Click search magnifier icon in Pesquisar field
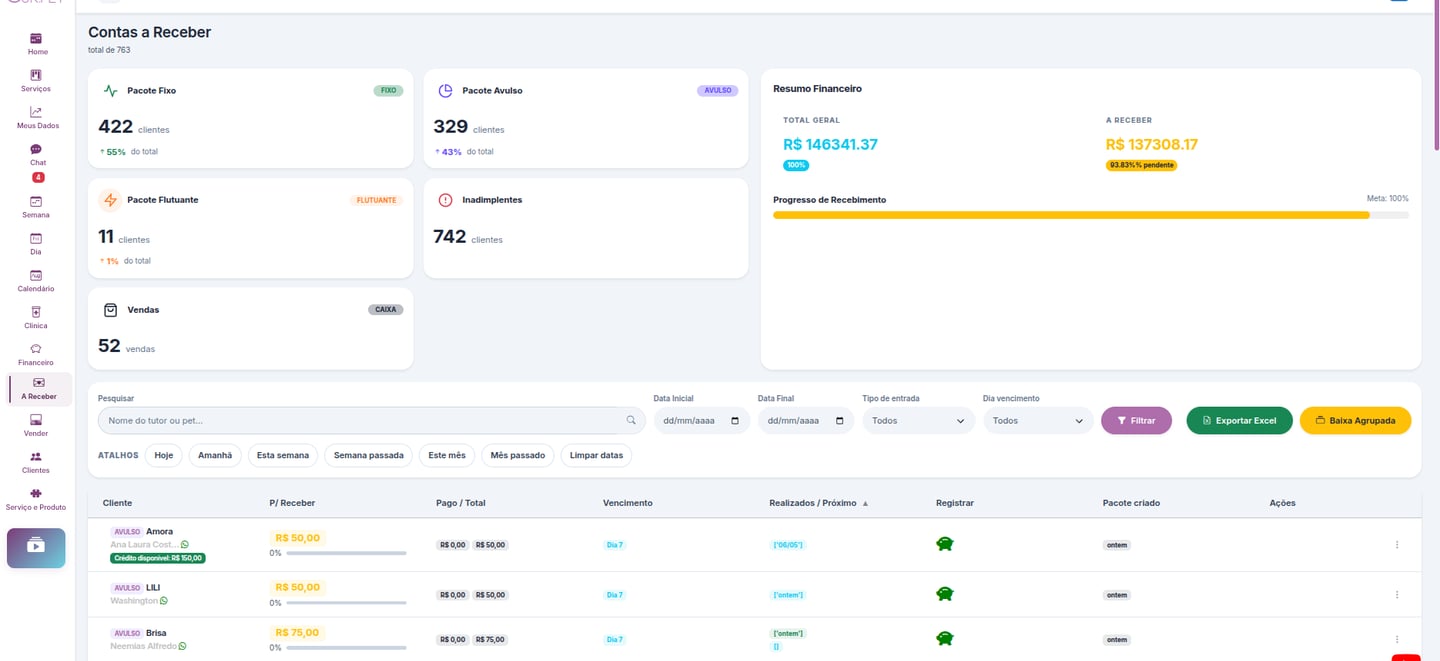Image resolution: width=1440 pixels, height=661 pixels. [x=631, y=421]
